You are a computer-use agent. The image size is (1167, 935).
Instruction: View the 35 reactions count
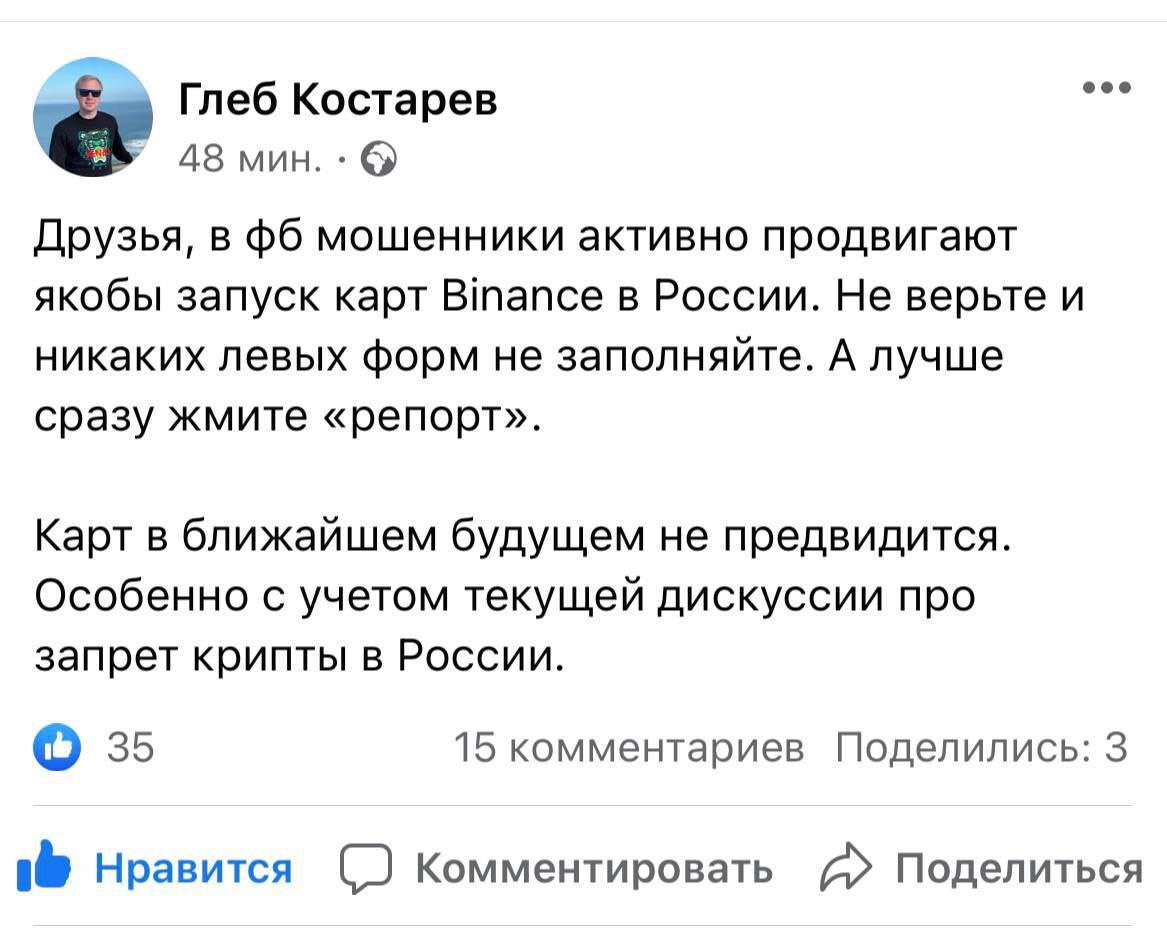[130, 747]
